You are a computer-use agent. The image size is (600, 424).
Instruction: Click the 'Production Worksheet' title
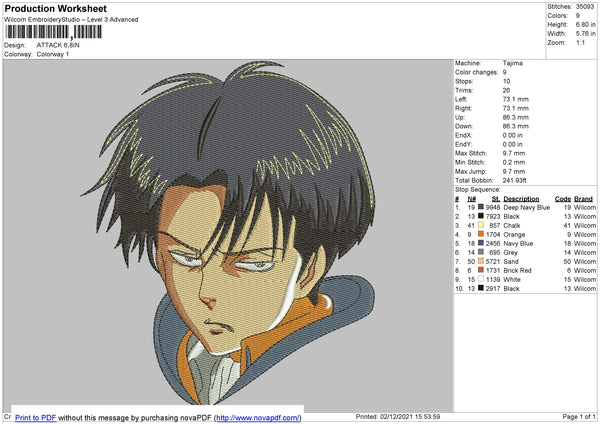coord(55,8)
